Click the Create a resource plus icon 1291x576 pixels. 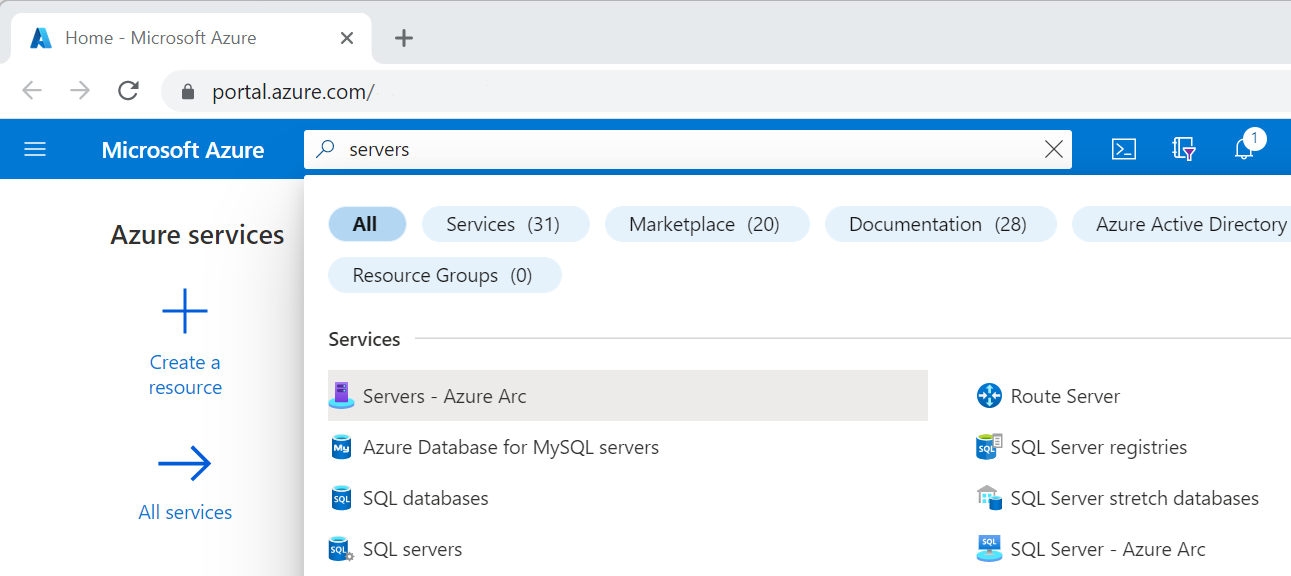185,311
